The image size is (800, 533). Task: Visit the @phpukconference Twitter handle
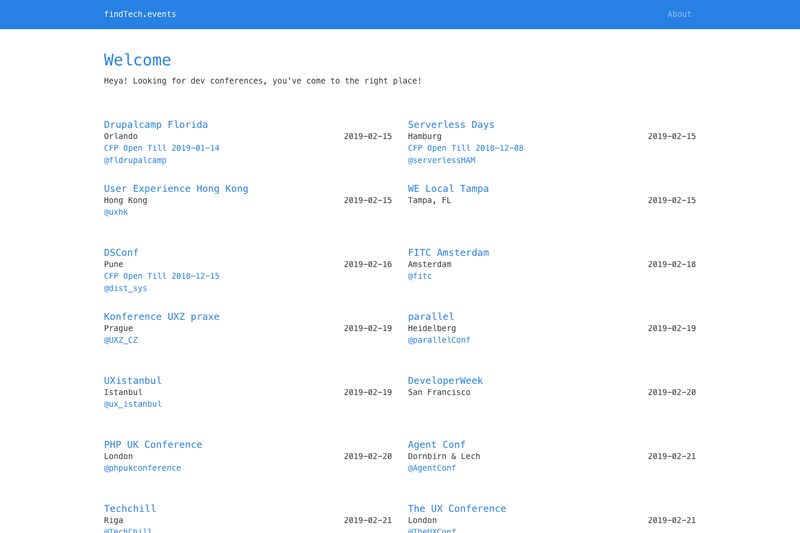(142, 468)
